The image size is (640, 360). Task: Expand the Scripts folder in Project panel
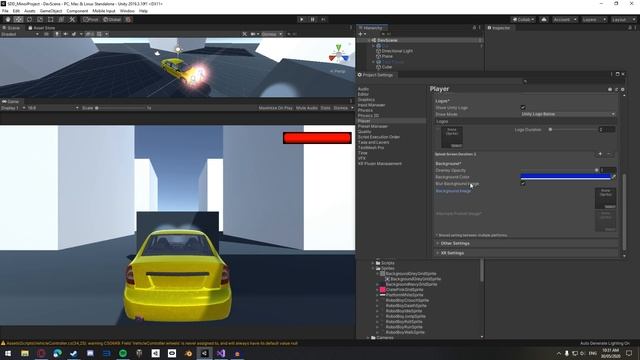click(x=373, y=263)
